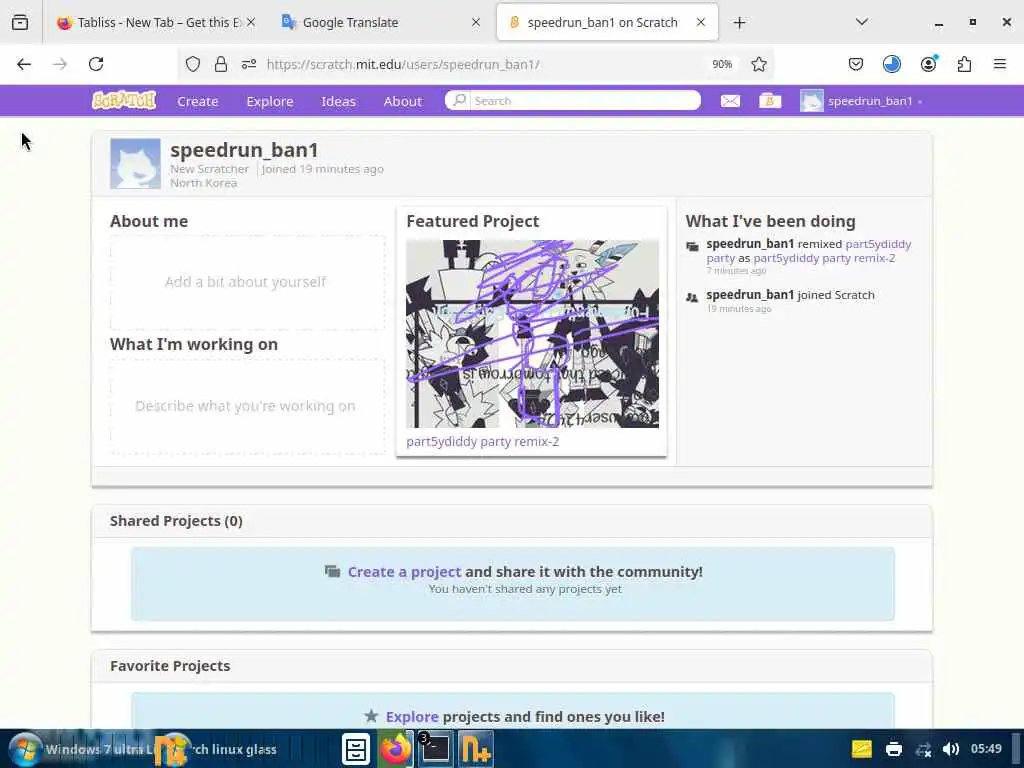Click speedrun_ban1 in the joined Scratch entry
The width and height of the screenshot is (1024, 768).
(x=750, y=295)
